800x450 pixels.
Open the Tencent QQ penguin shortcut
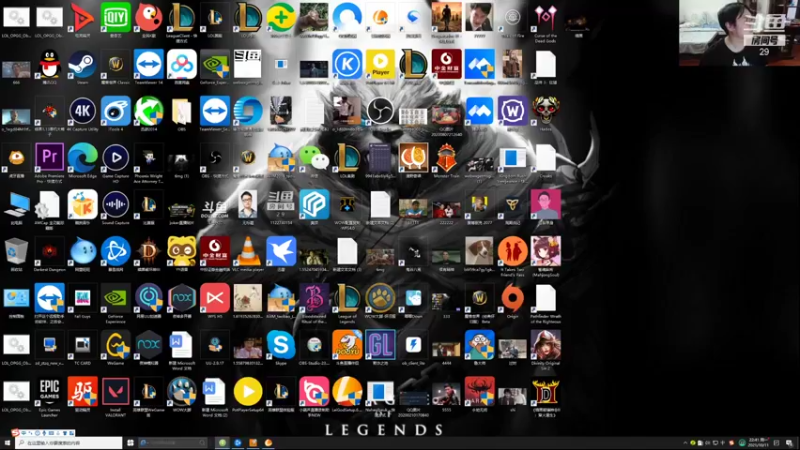tap(49, 64)
